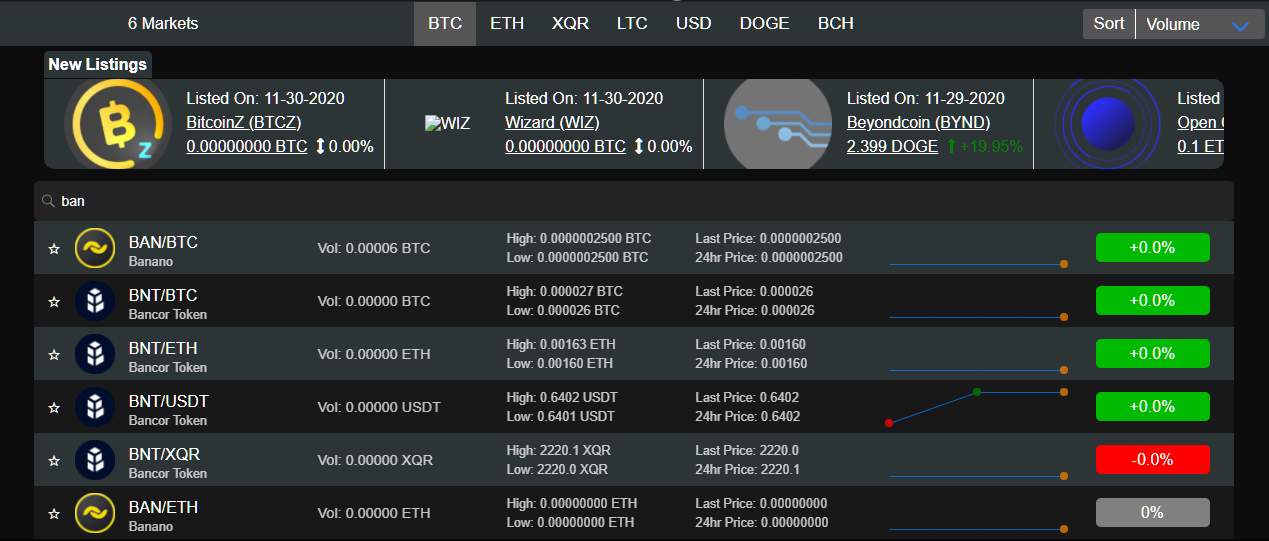The height and width of the screenshot is (541, 1269).
Task: Click the '6 Markets' count label
Action: coord(163,23)
